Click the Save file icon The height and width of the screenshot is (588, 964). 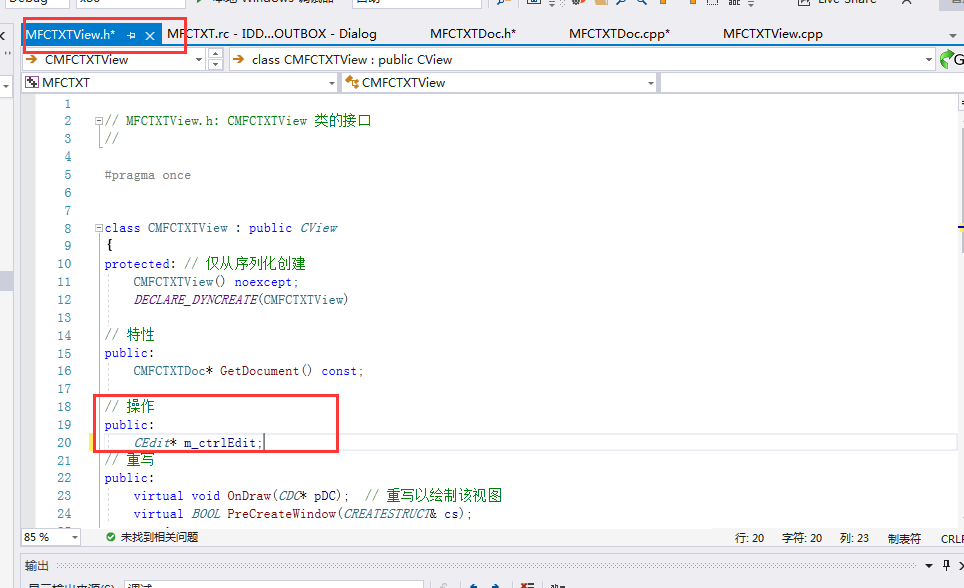tap(533, 3)
